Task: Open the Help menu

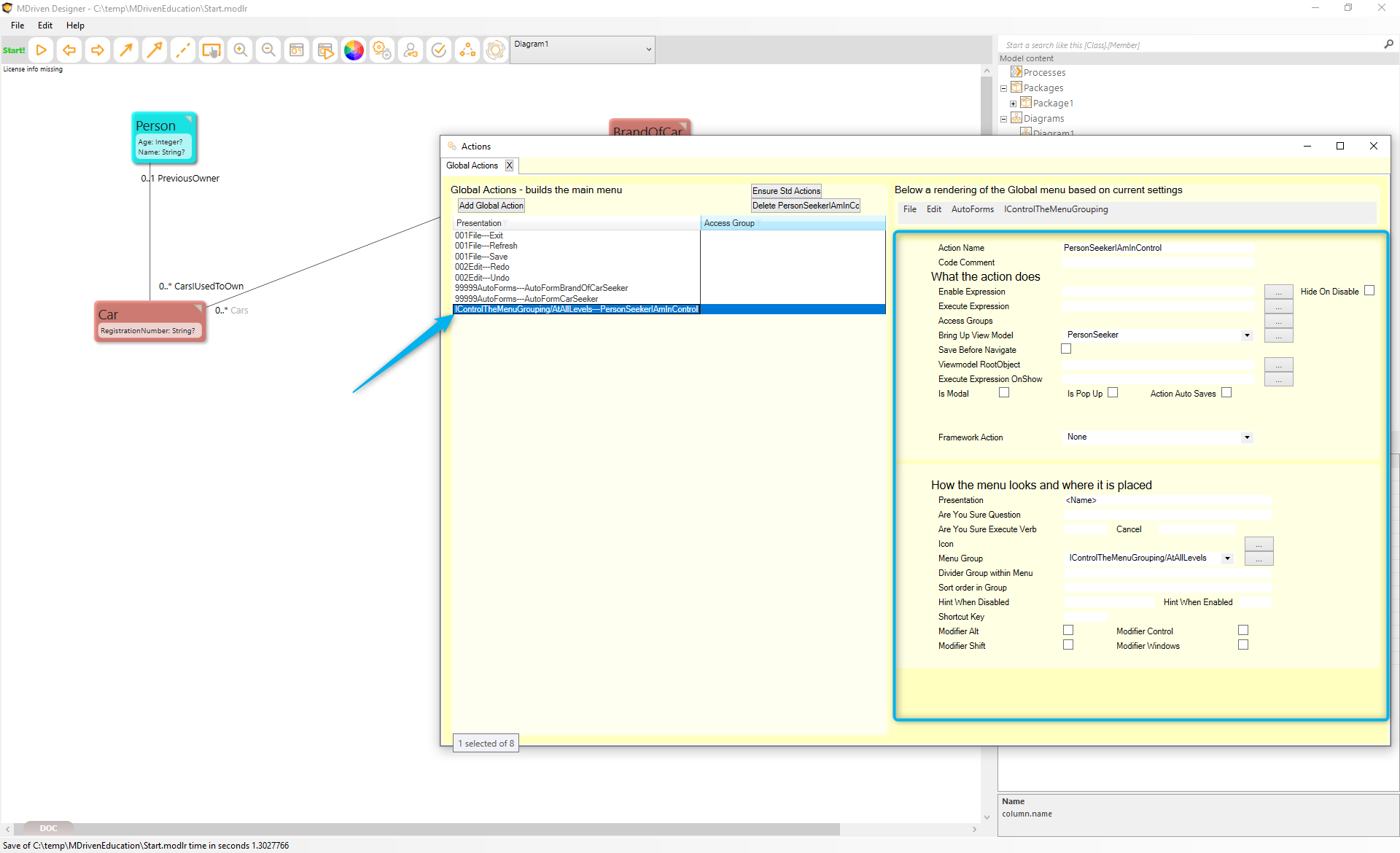Action: [75, 26]
